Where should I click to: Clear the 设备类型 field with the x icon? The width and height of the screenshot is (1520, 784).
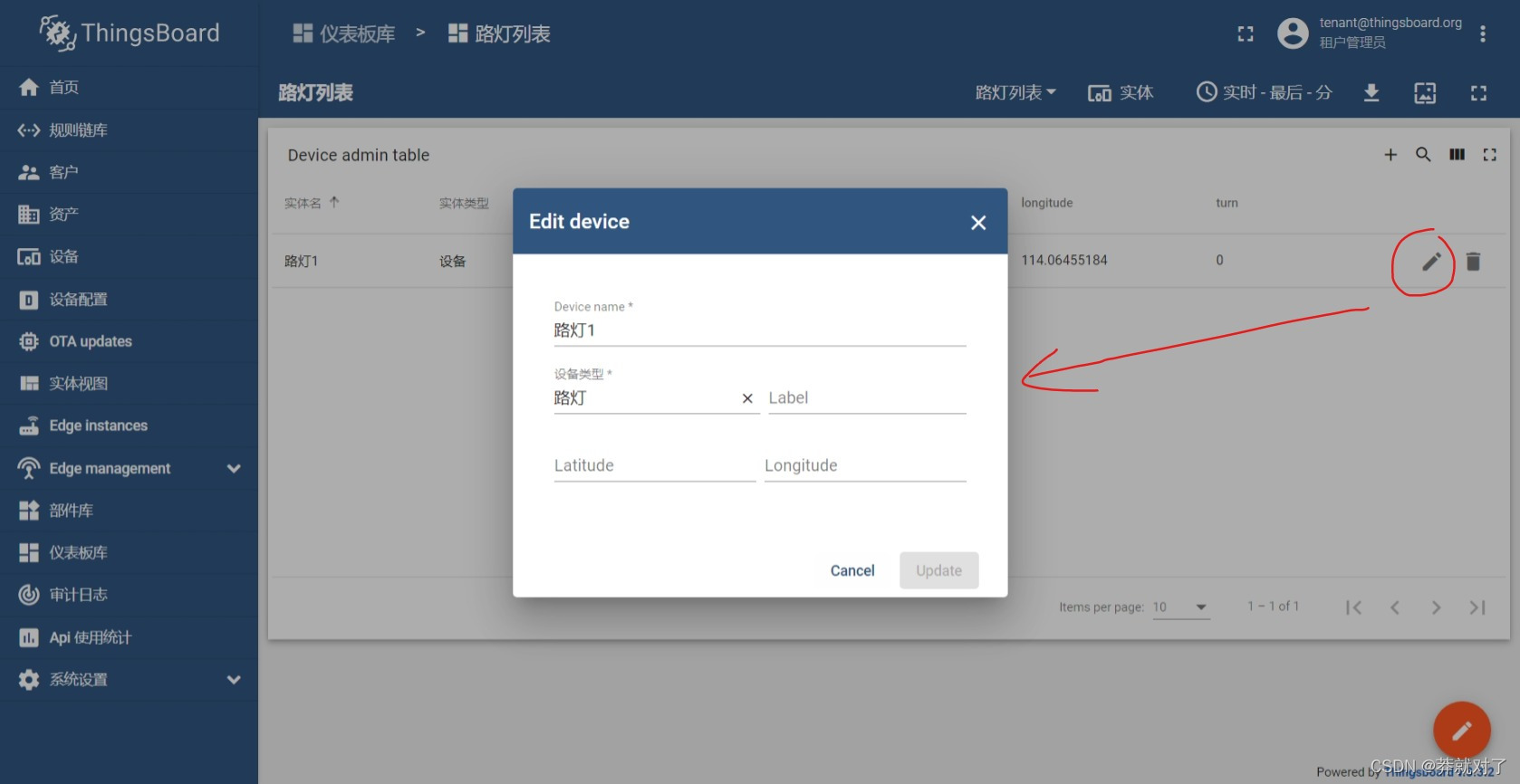747,398
